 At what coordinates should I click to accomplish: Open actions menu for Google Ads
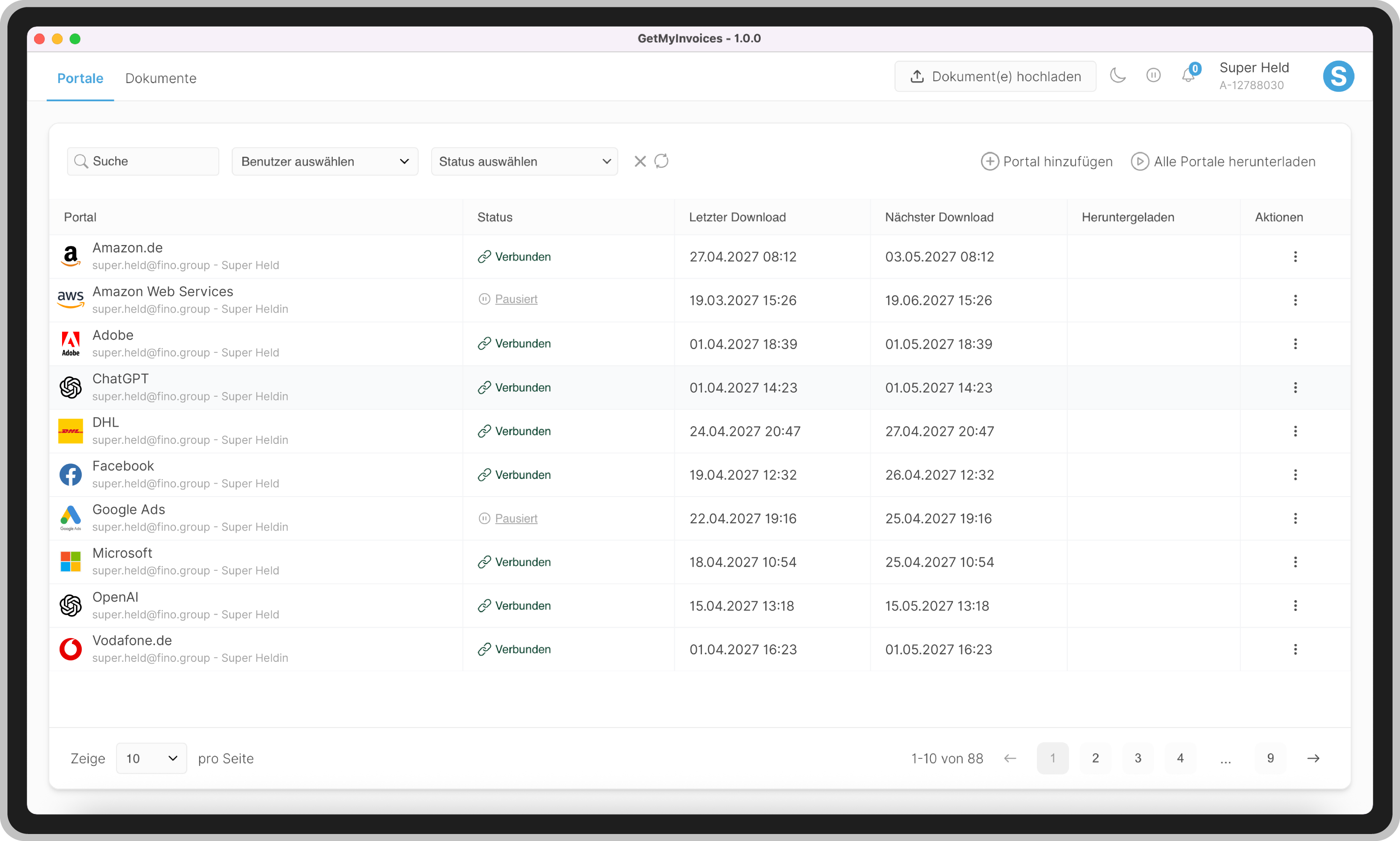[x=1295, y=519]
